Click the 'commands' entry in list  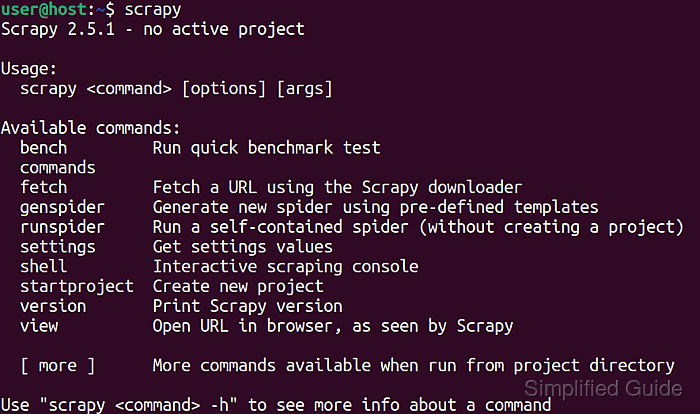(x=57, y=168)
